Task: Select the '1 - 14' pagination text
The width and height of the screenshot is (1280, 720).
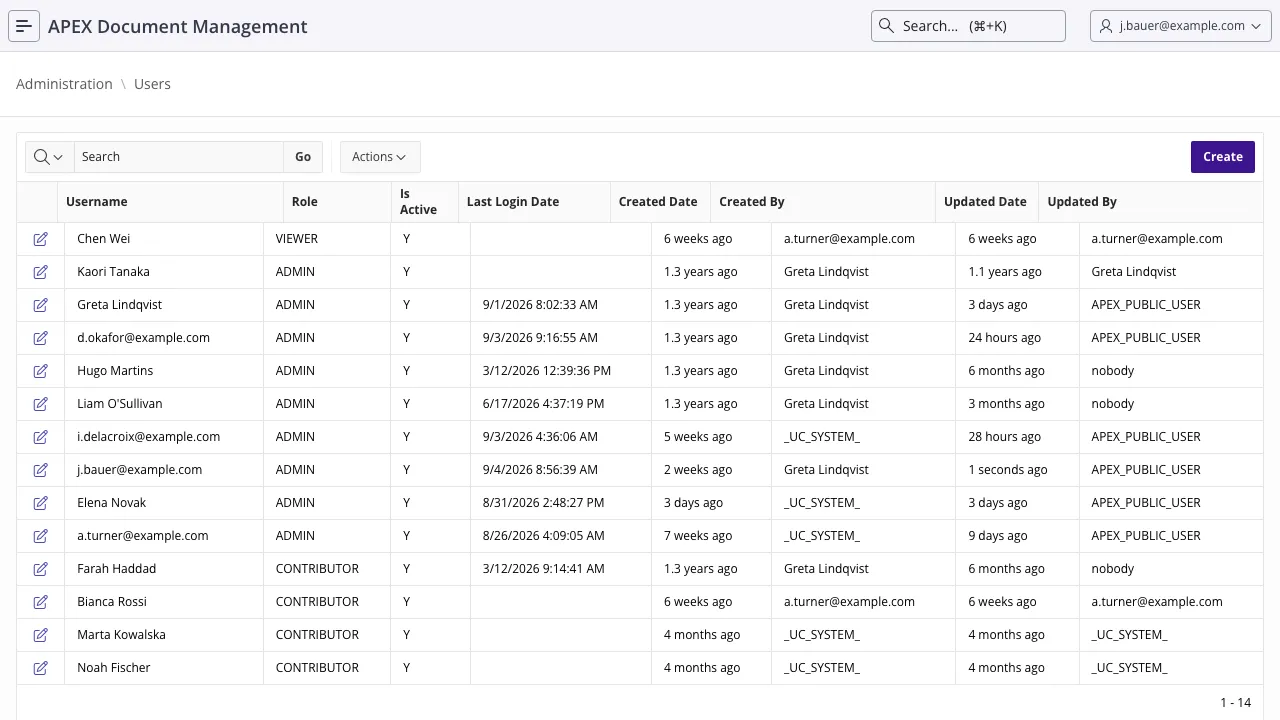Action: 1236,703
